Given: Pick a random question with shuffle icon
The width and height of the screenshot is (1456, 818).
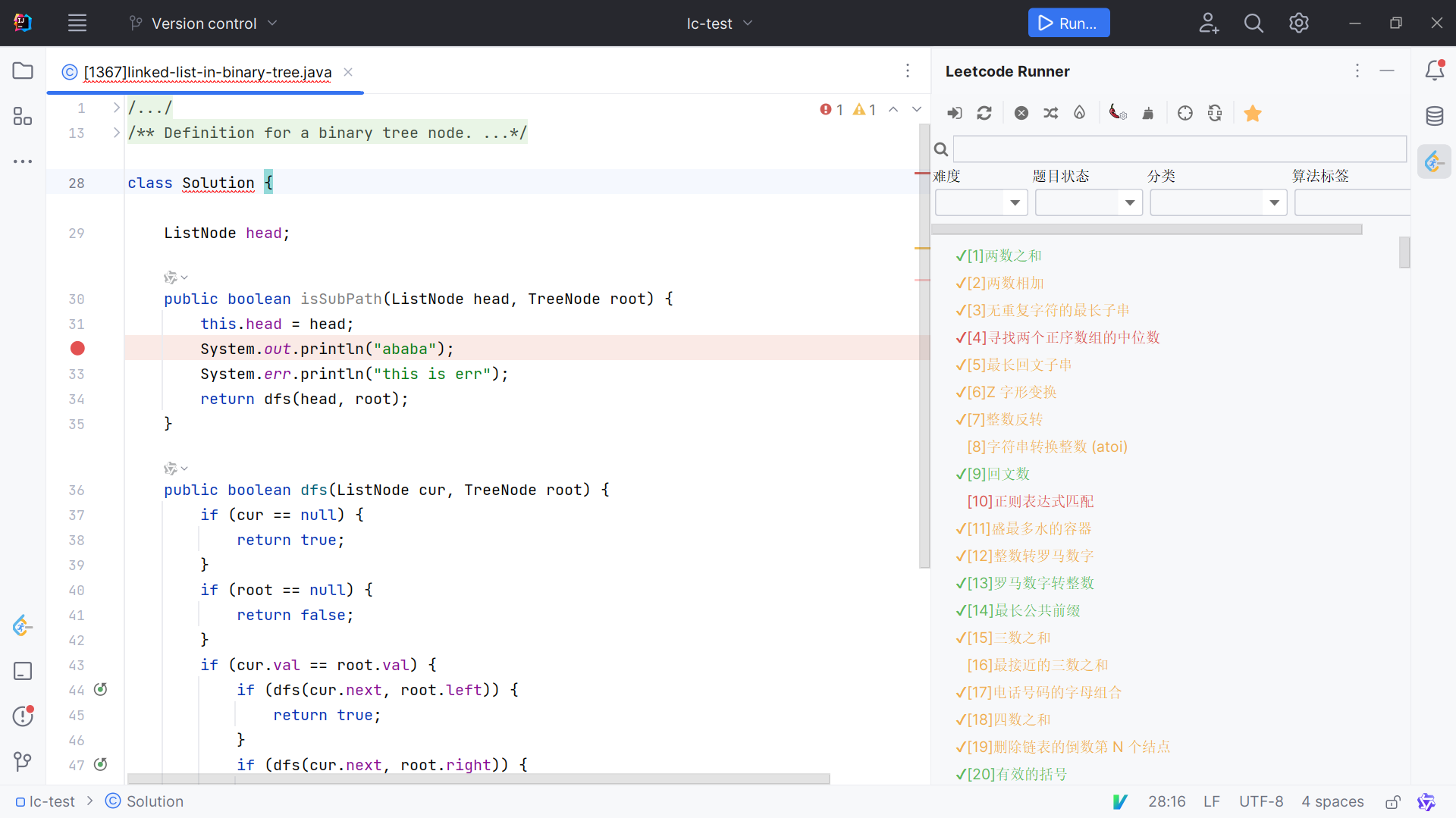Looking at the screenshot, I should point(1050,113).
